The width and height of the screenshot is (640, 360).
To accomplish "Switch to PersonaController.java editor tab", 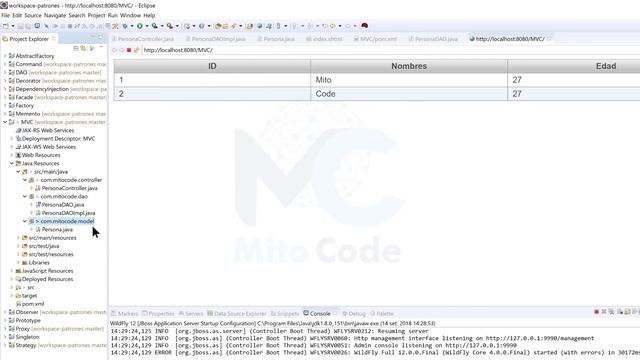I will [x=143, y=39].
